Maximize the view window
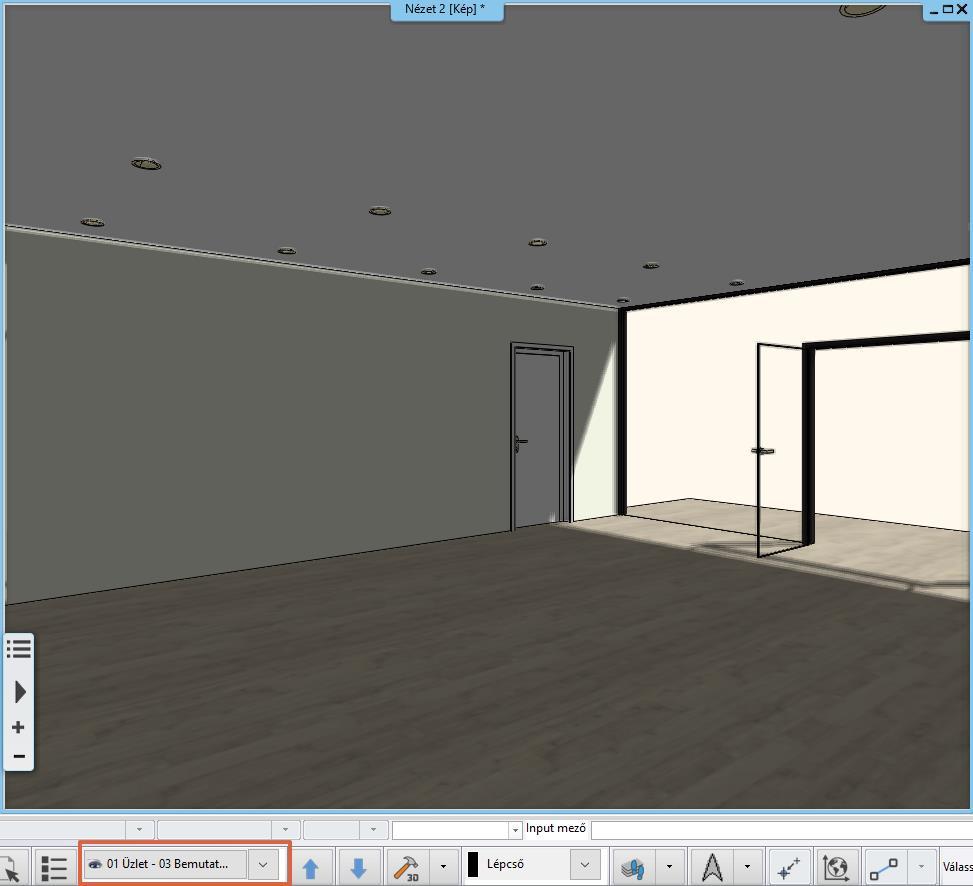The image size is (973, 886). coord(948,9)
